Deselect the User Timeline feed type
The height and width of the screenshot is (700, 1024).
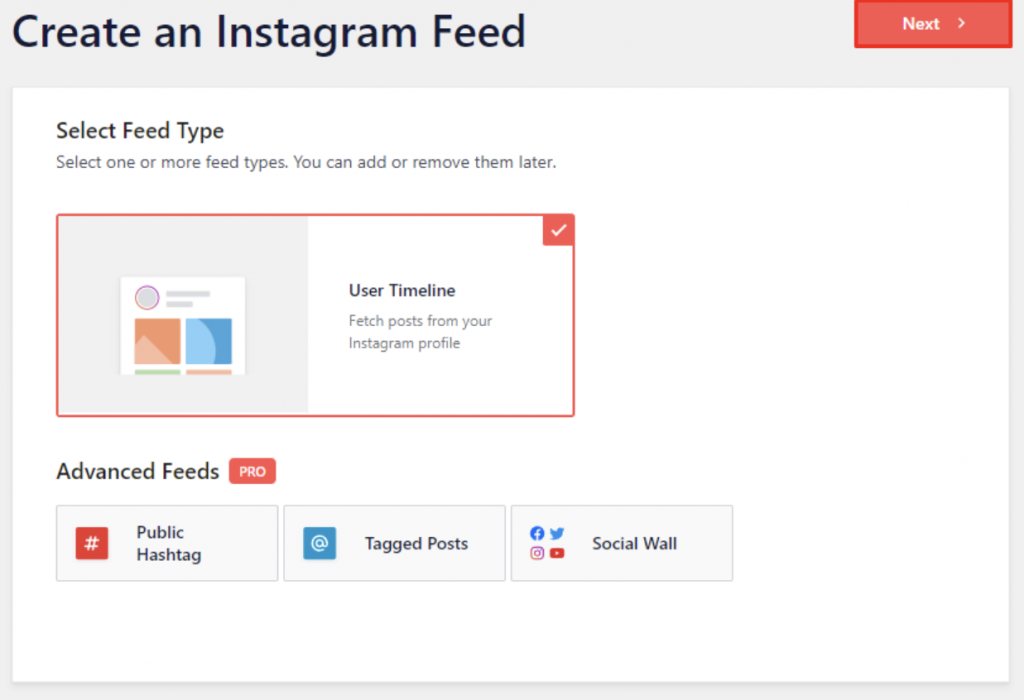316,315
